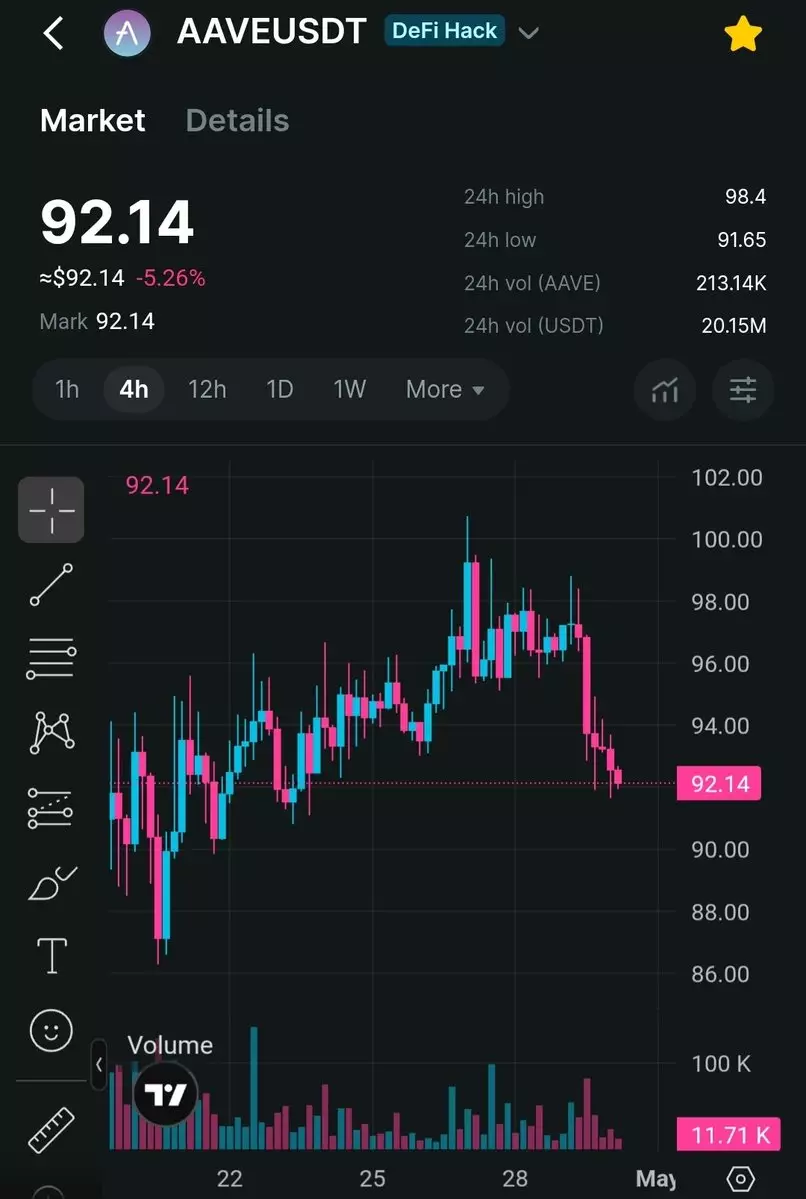Click the 92.14 price label on axis
The height and width of the screenshot is (1199, 806).
[719, 784]
